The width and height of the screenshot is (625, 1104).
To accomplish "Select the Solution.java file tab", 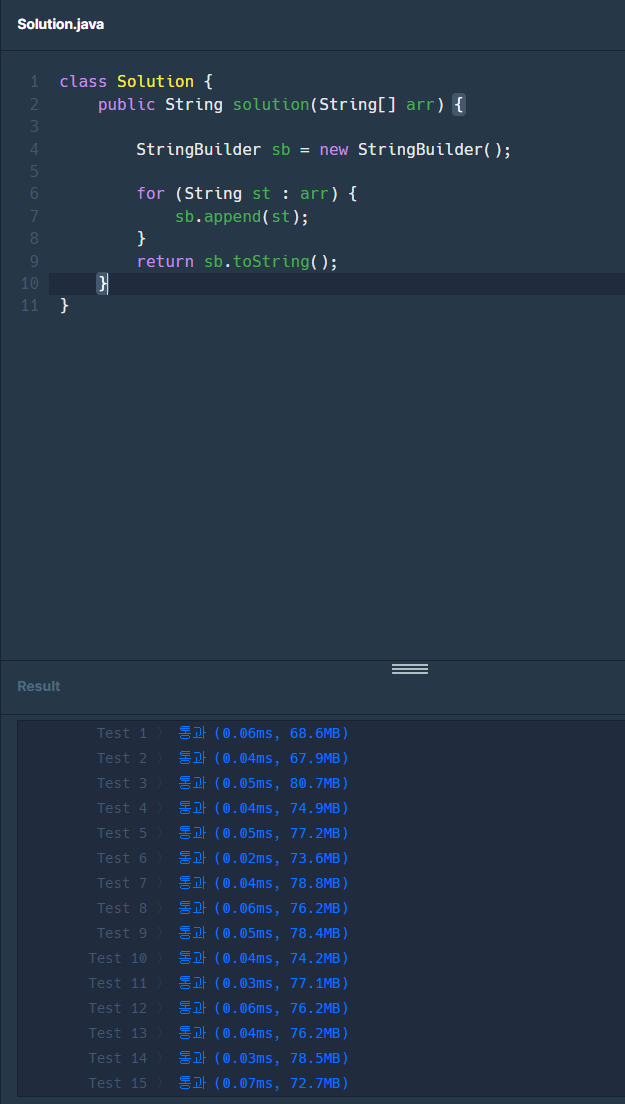I will point(61,24).
